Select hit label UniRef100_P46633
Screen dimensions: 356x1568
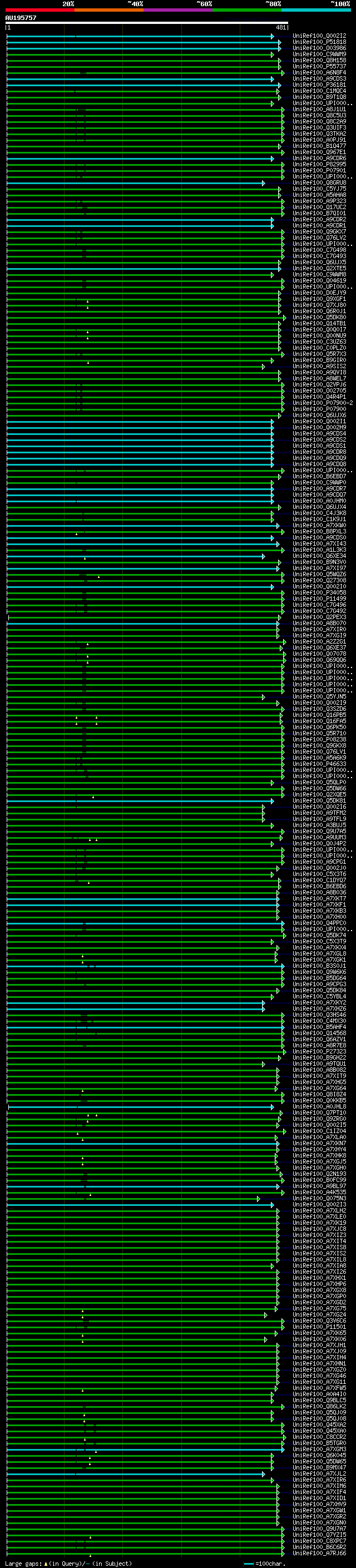[319, 764]
